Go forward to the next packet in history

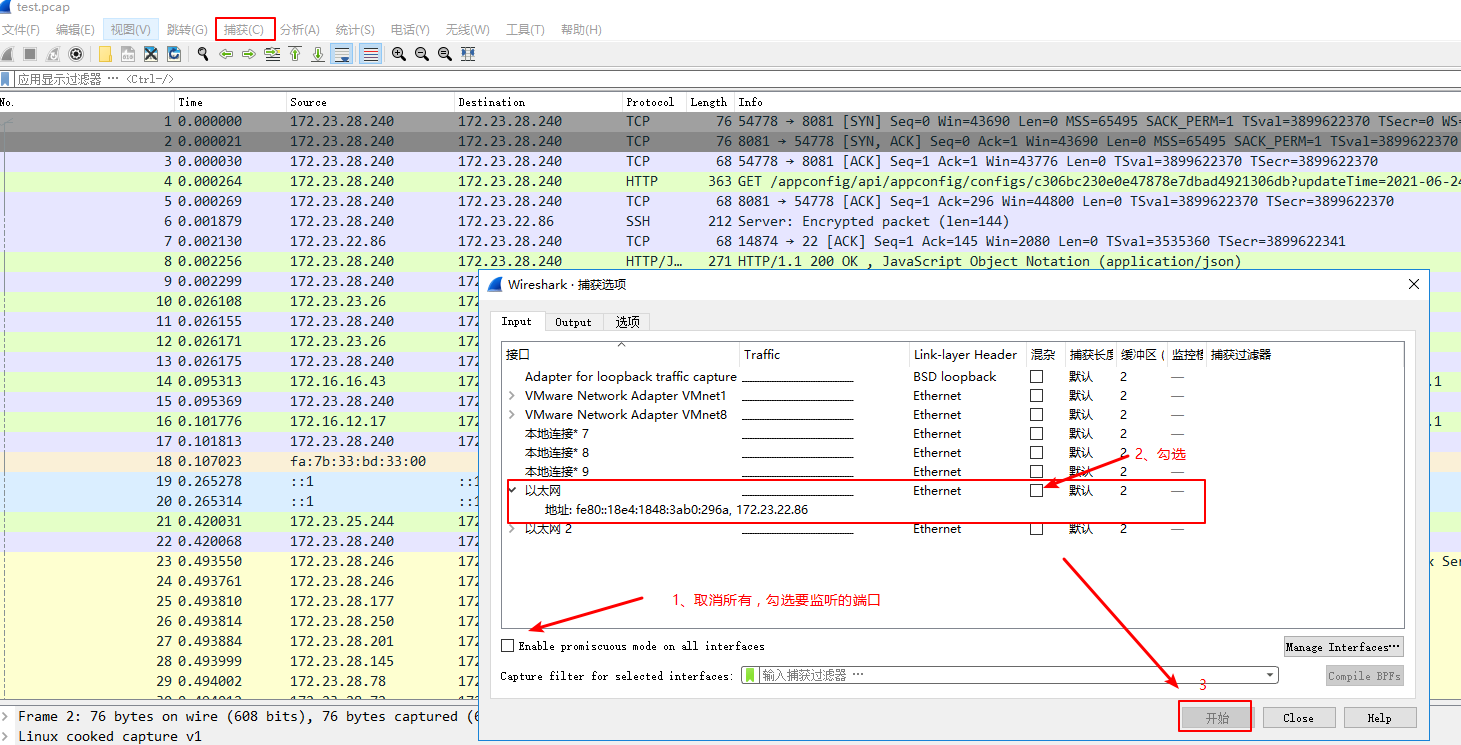pyautogui.click(x=249, y=54)
